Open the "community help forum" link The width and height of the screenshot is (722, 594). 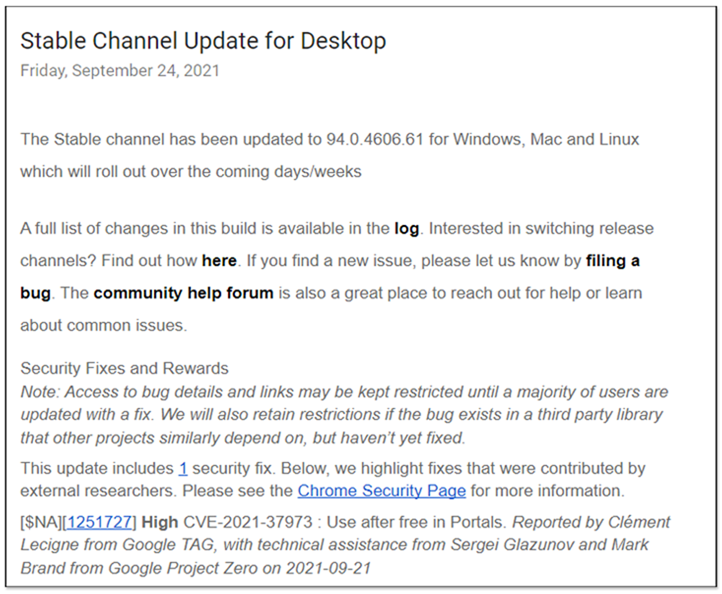click(184, 293)
